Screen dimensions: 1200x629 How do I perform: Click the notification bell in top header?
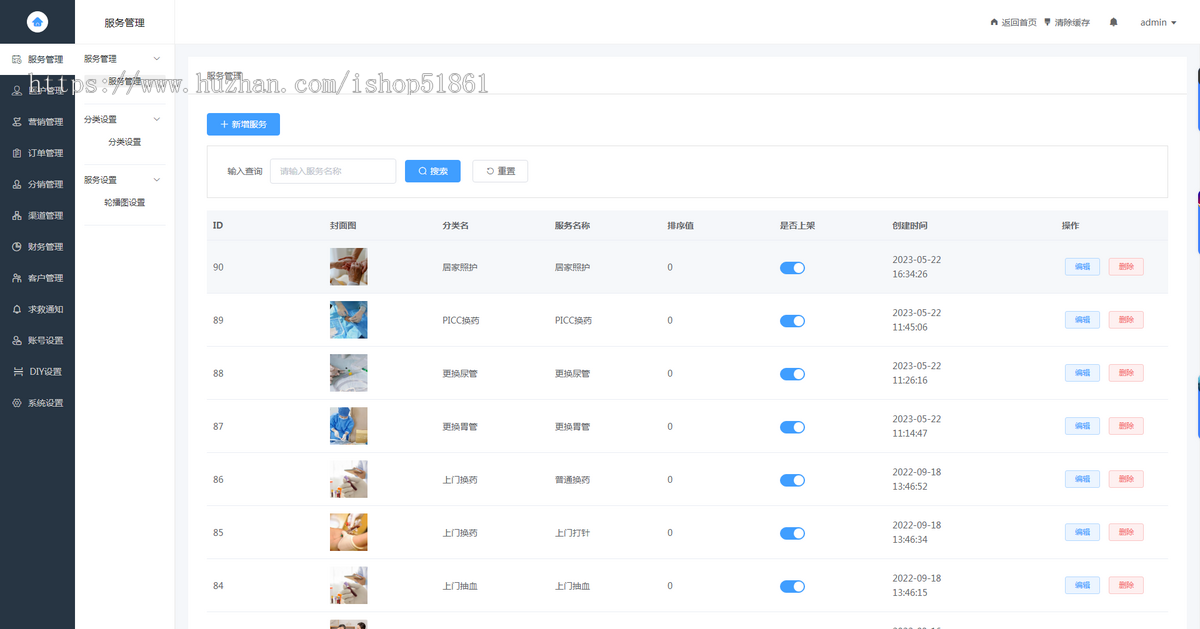pyautogui.click(x=1113, y=22)
